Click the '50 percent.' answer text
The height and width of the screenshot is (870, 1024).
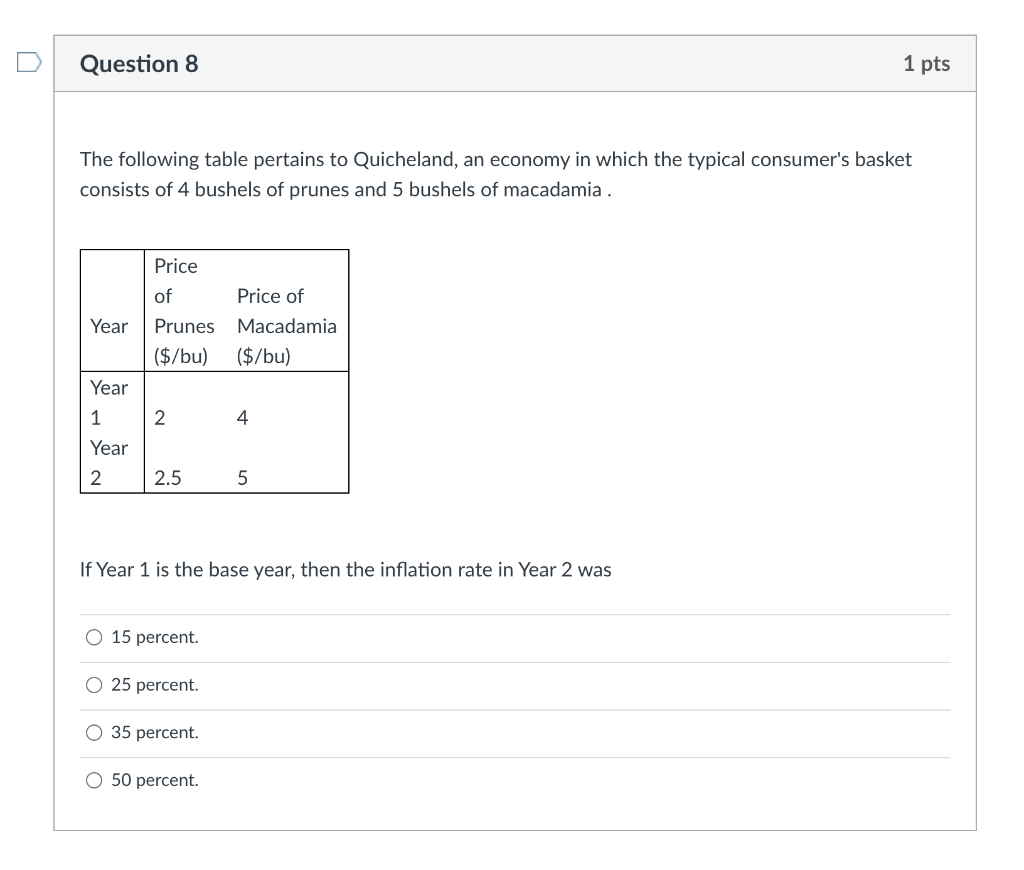pyautogui.click(x=155, y=780)
